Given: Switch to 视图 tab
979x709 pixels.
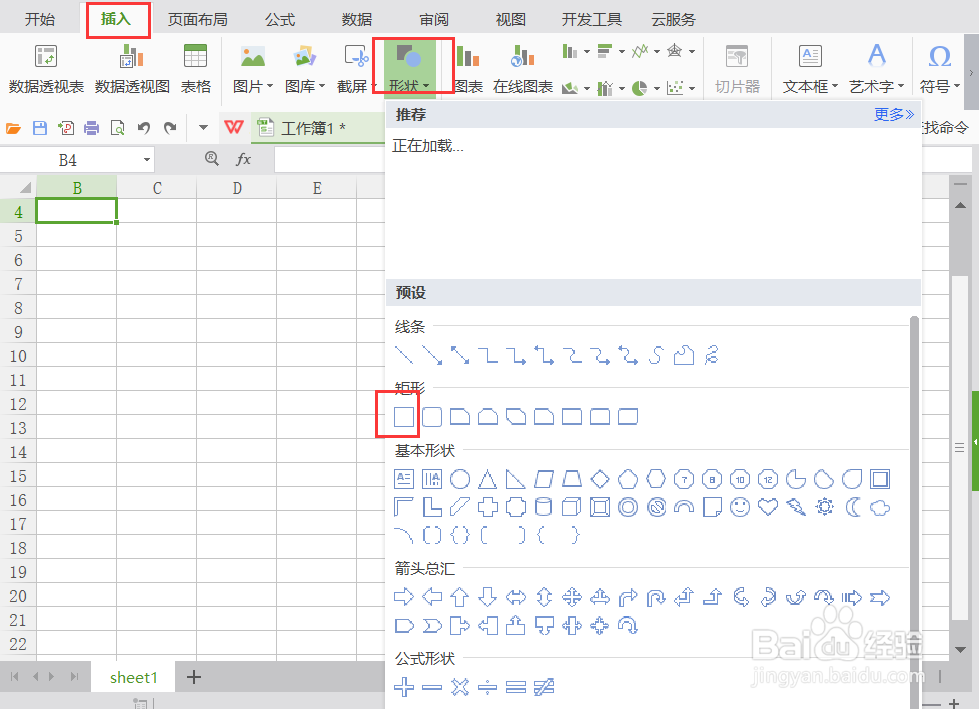Looking at the screenshot, I should click(511, 19).
